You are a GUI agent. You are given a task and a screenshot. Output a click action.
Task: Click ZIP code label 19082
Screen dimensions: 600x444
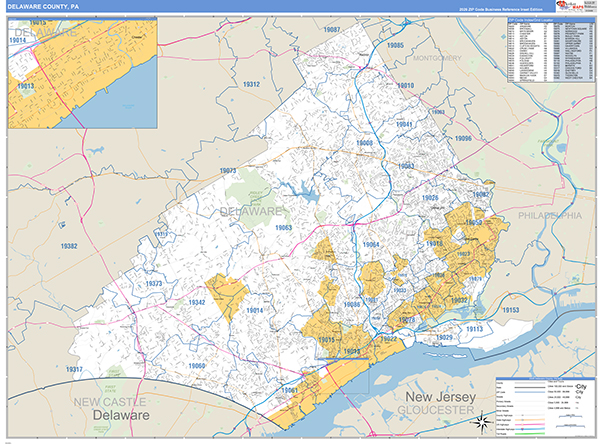coord(481,194)
